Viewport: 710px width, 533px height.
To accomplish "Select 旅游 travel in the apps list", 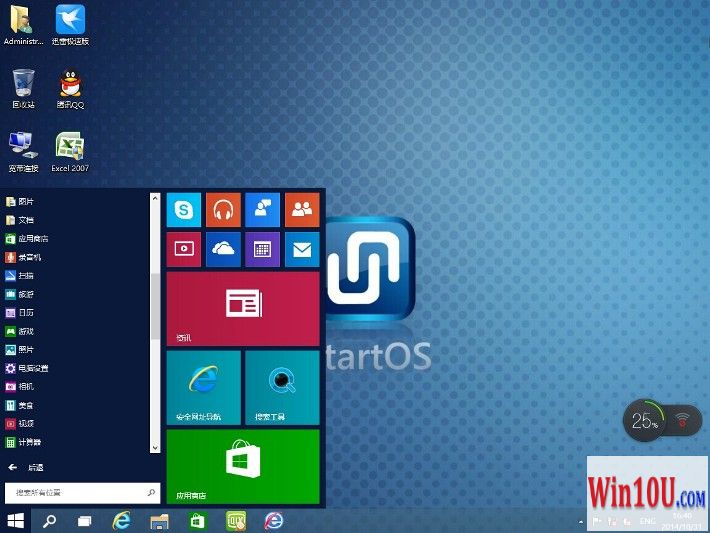I will click(x=19, y=294).
